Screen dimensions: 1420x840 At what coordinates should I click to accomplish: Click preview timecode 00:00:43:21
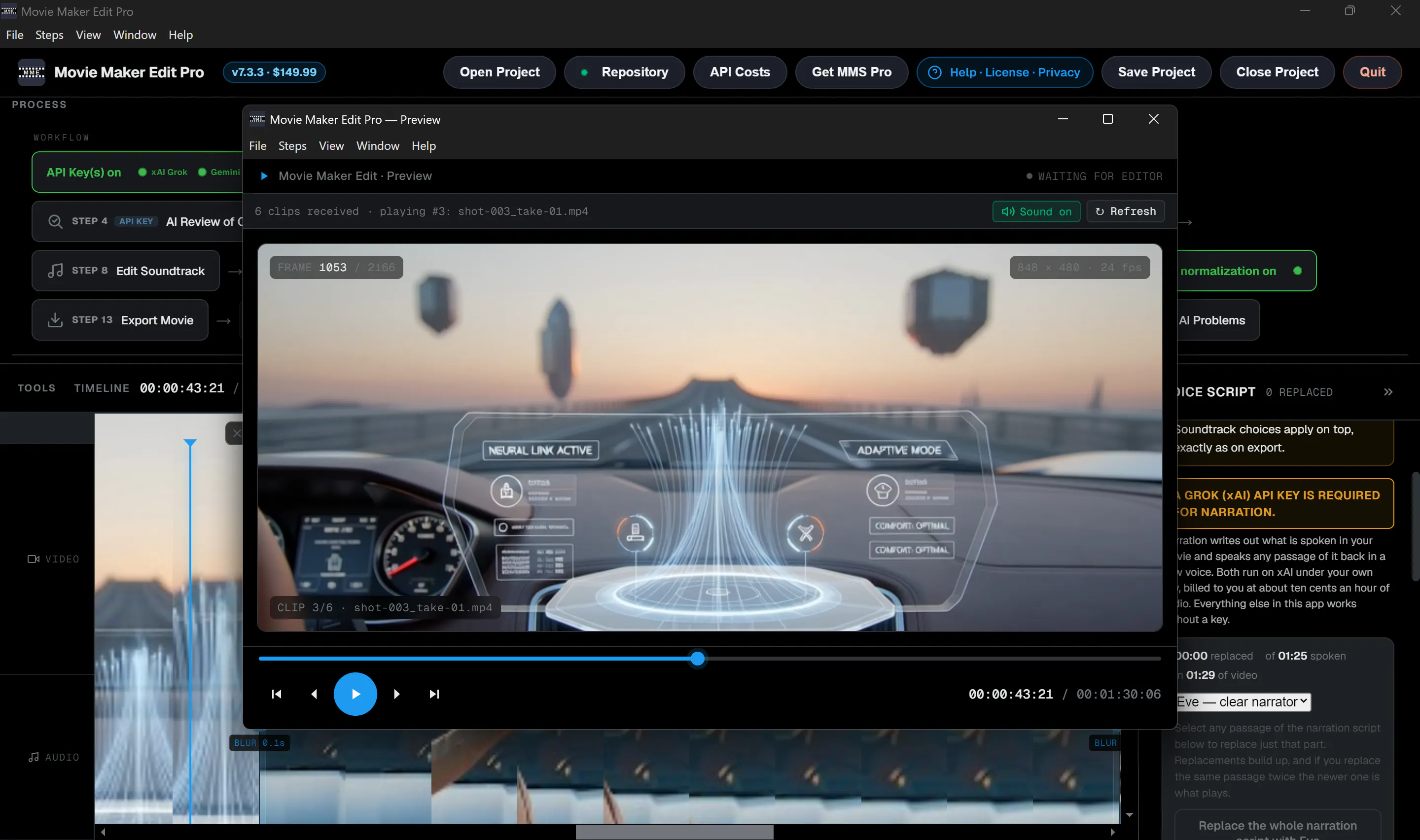click(1011, 694)
